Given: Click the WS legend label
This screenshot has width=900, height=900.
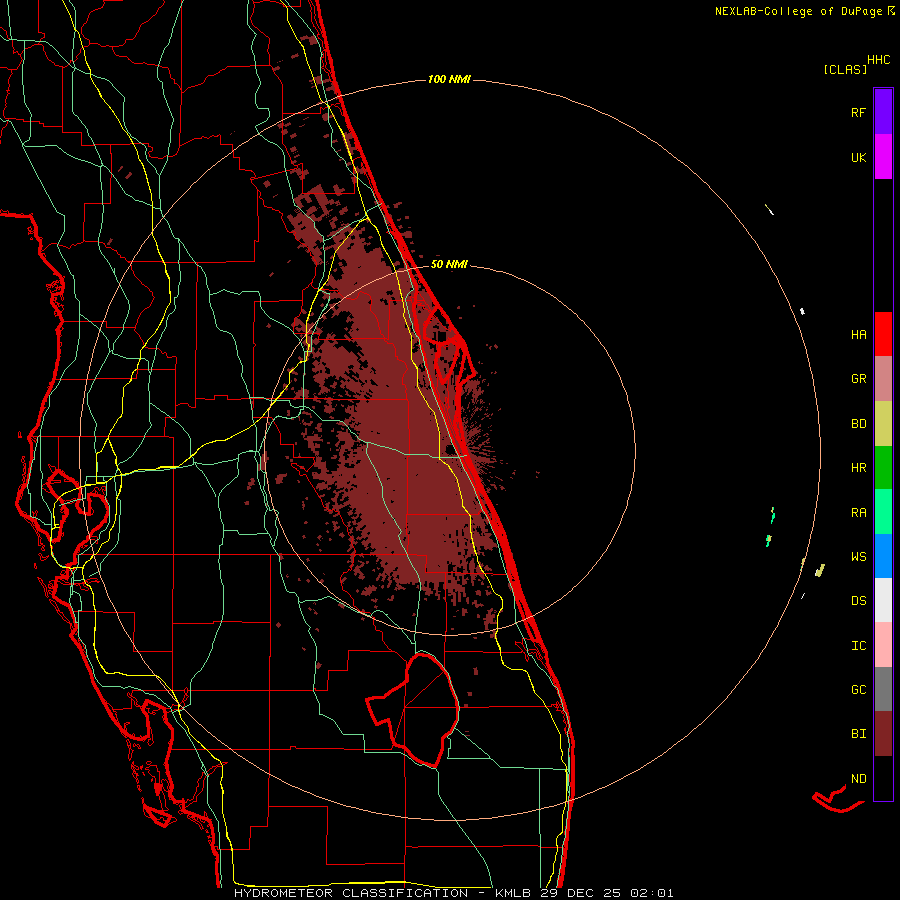Looking at the screenshot, I should (858, 557).
